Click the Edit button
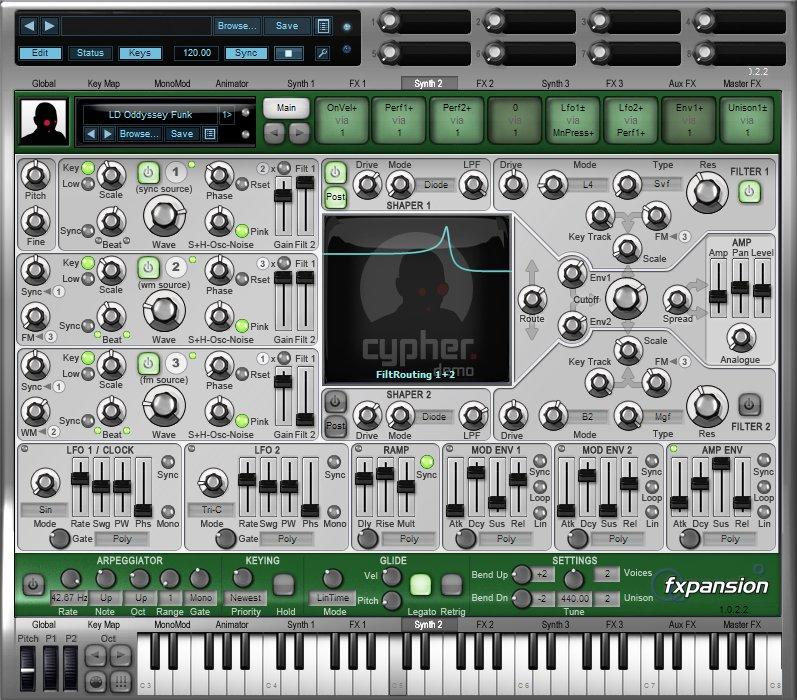This screenshot has width=797, height=700. click(40, 53)
